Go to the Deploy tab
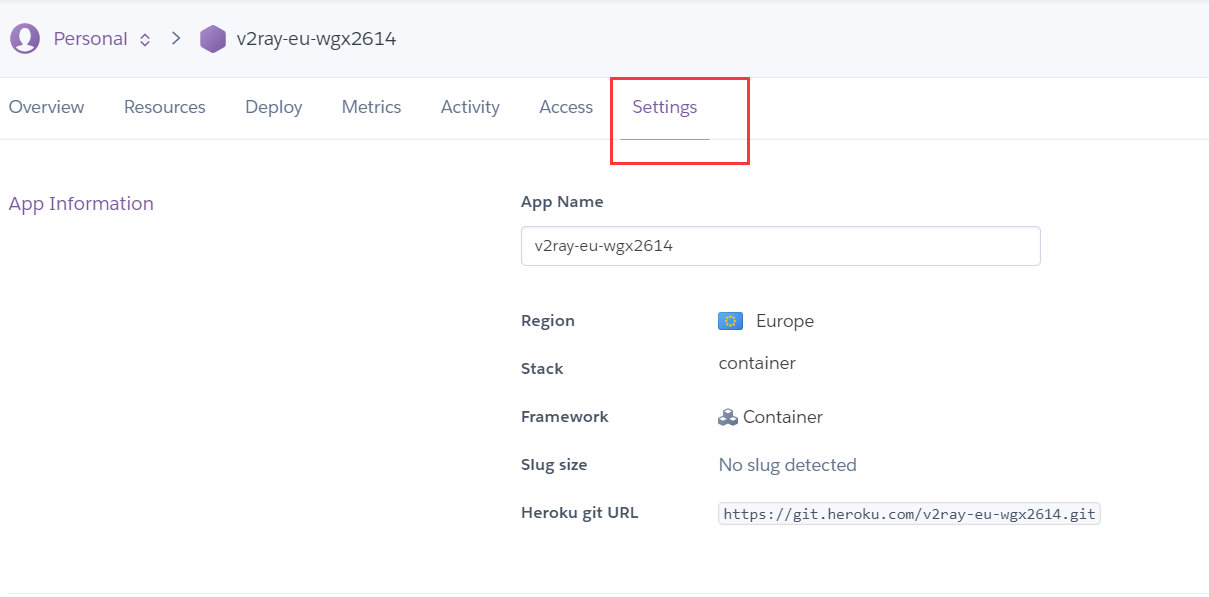The width and height of the screenshot is (1209, 597). (273, 107)
